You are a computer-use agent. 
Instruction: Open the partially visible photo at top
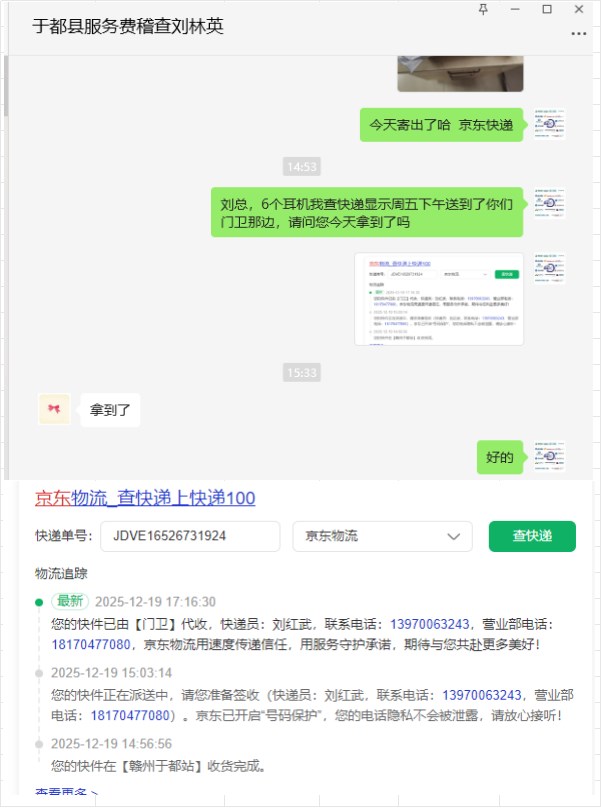460,74
